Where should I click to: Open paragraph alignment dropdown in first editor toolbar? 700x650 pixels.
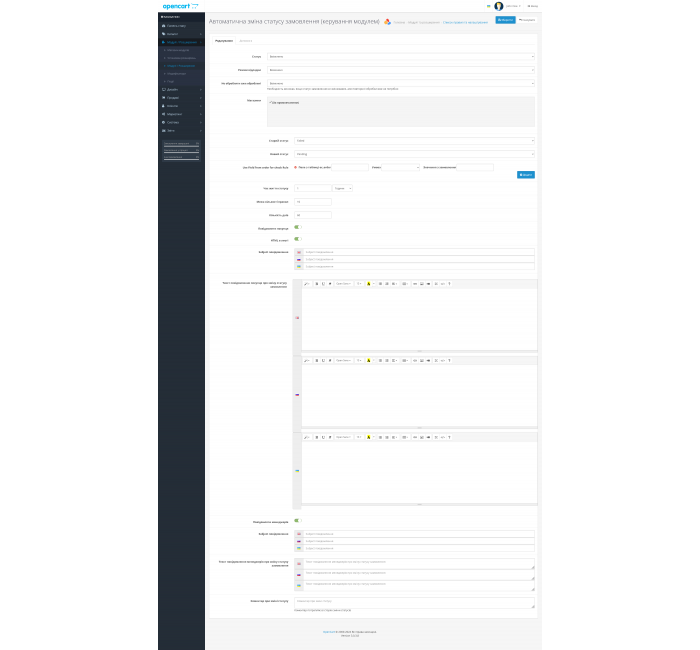(395, 284)
